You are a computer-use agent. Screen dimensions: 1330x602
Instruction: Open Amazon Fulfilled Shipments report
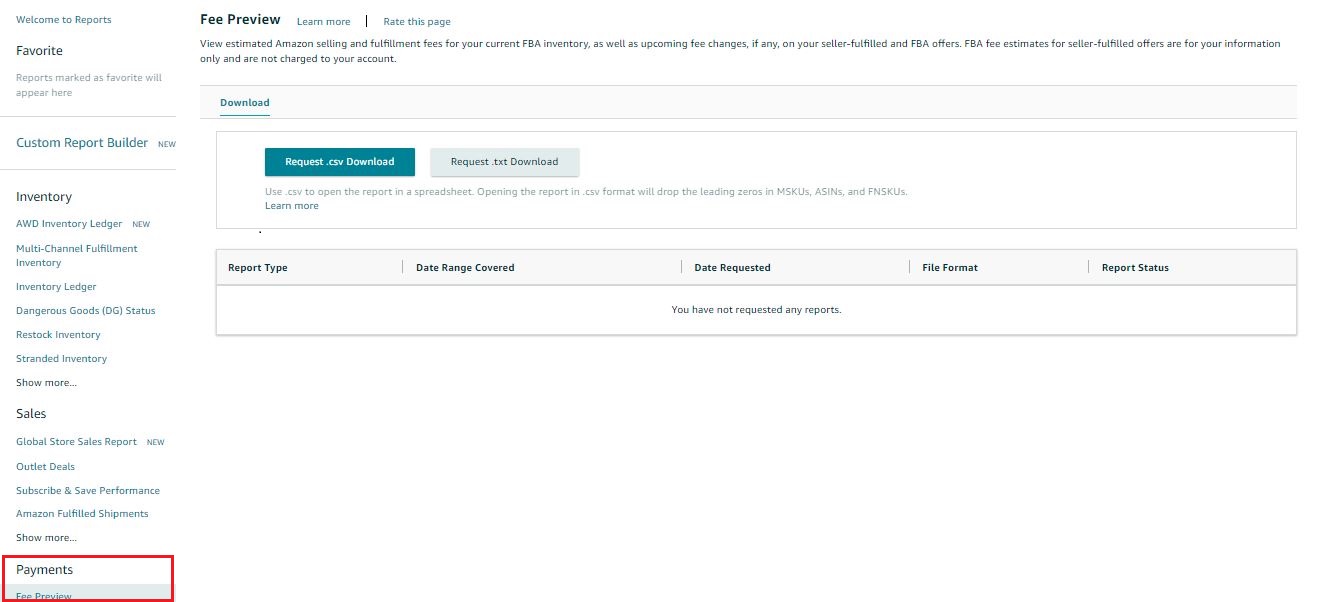tap(82, 513)
